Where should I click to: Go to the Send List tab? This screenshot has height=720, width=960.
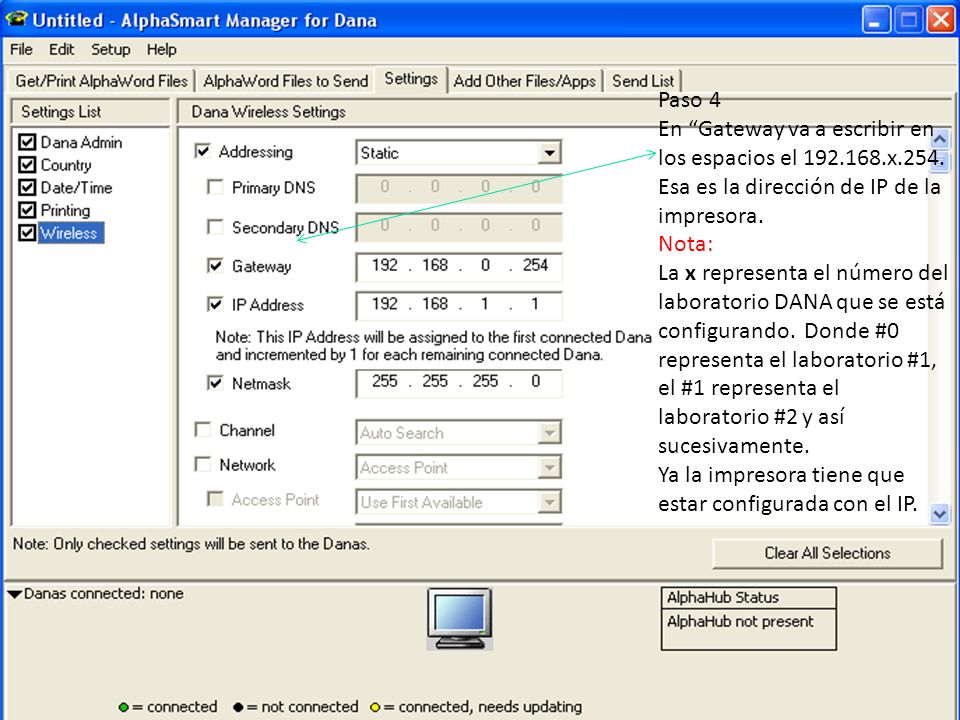[643, 81]
